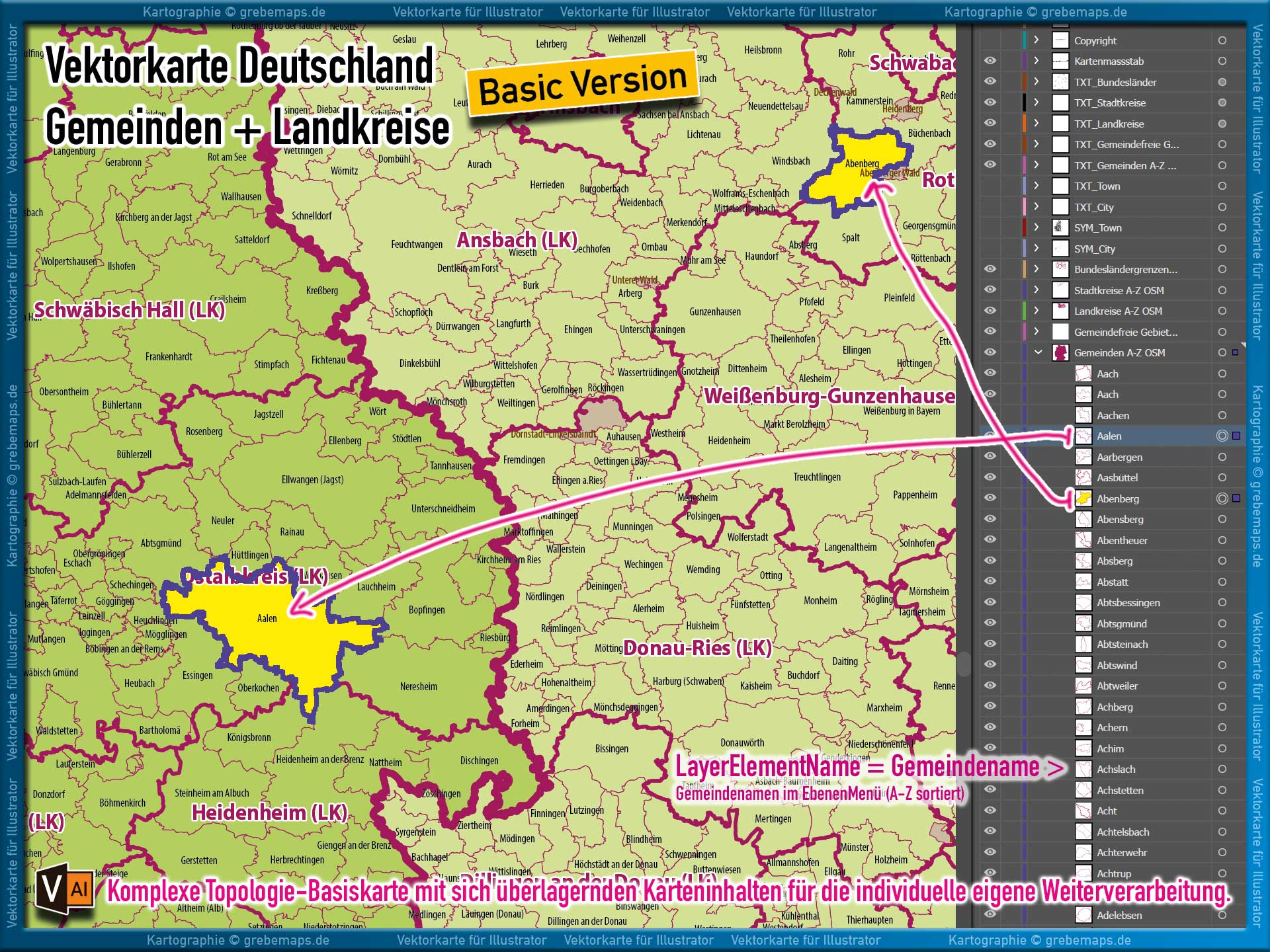Click the Abenberg yellow layer thumbnail

[x=1083, y=498]
